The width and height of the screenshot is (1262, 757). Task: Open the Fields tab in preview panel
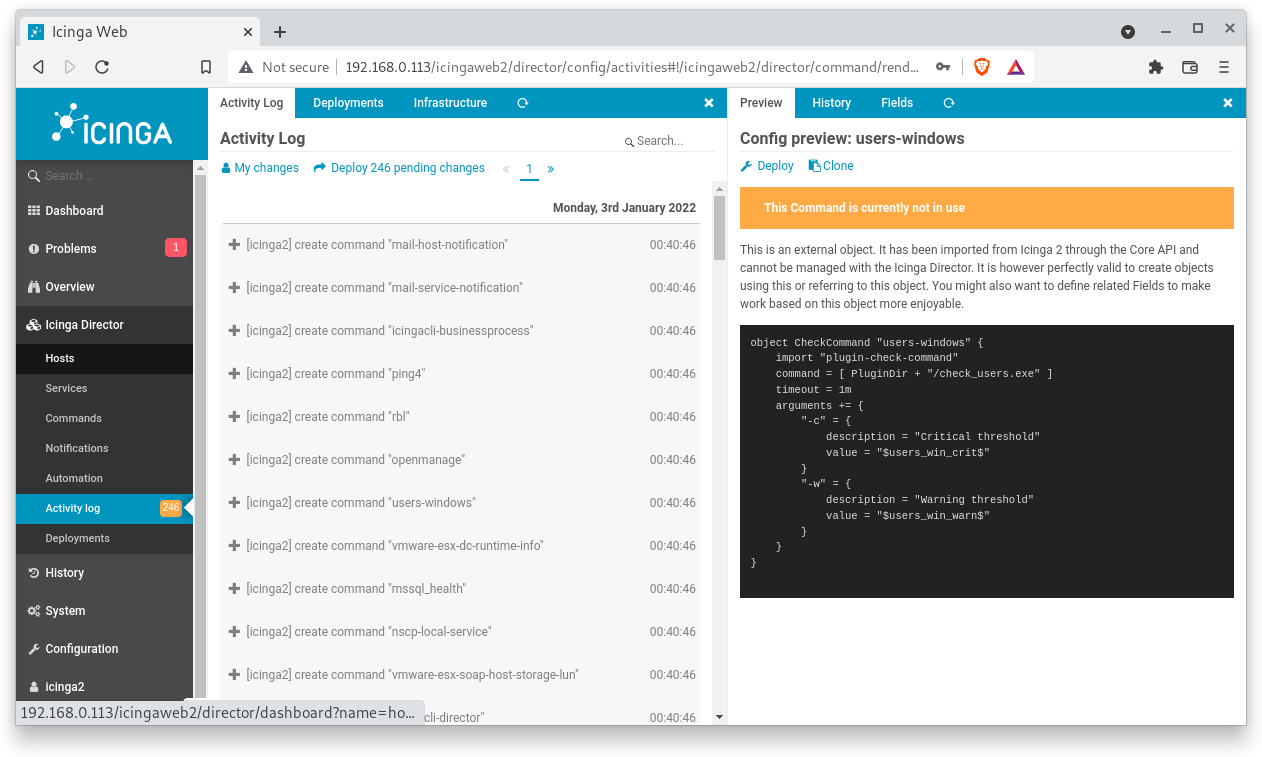click(x=897, y=102)
